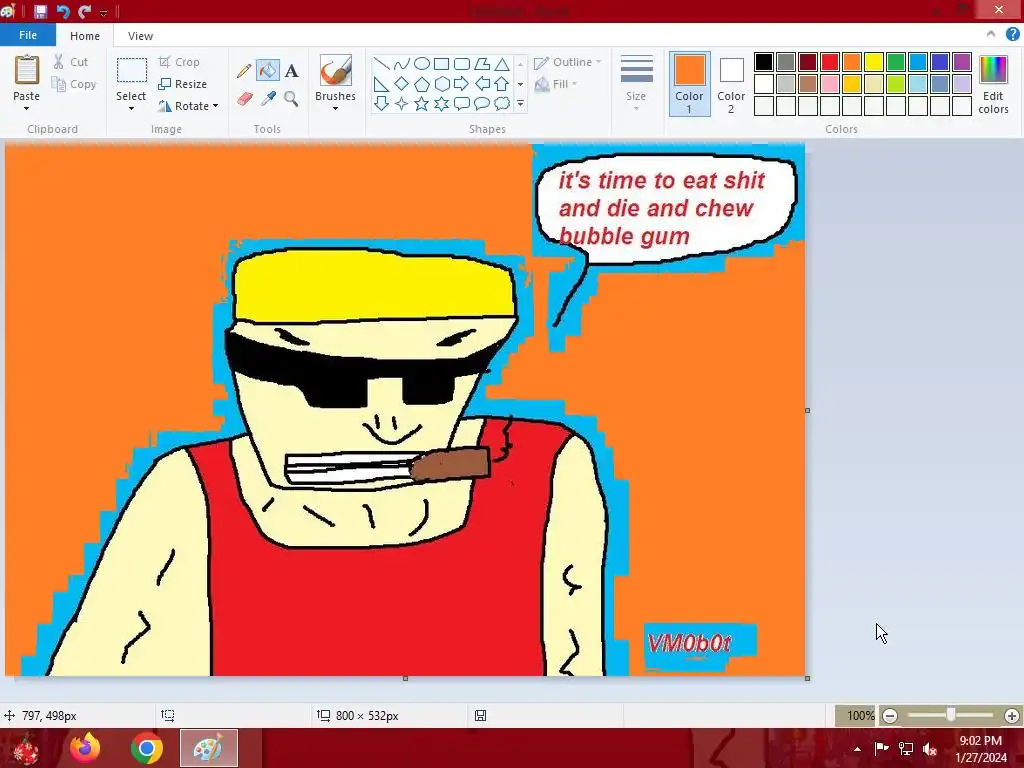
Task: Open Firefox from the taskbar
Action: coord(86,748)
